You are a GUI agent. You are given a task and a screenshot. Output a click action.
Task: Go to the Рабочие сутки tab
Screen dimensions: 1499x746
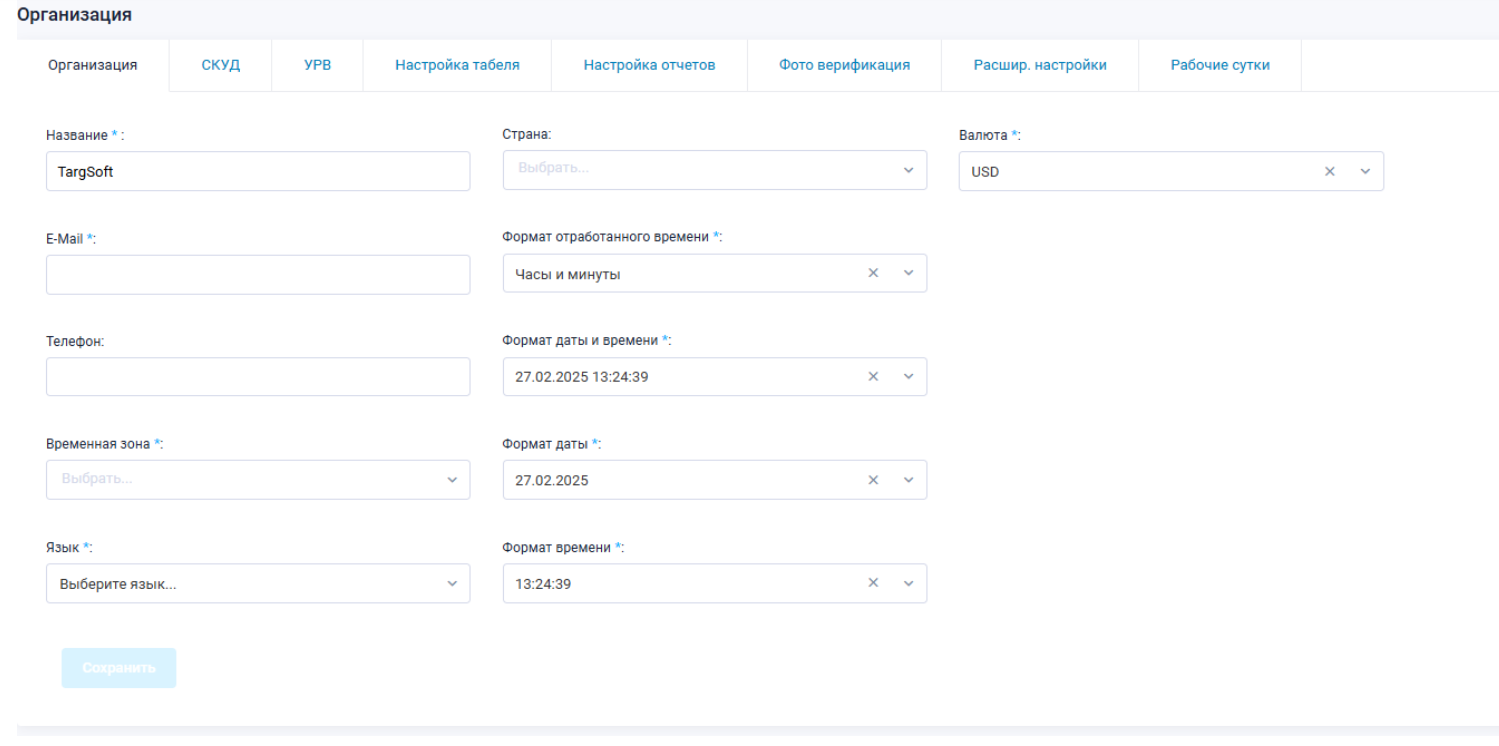point(1220,66)
